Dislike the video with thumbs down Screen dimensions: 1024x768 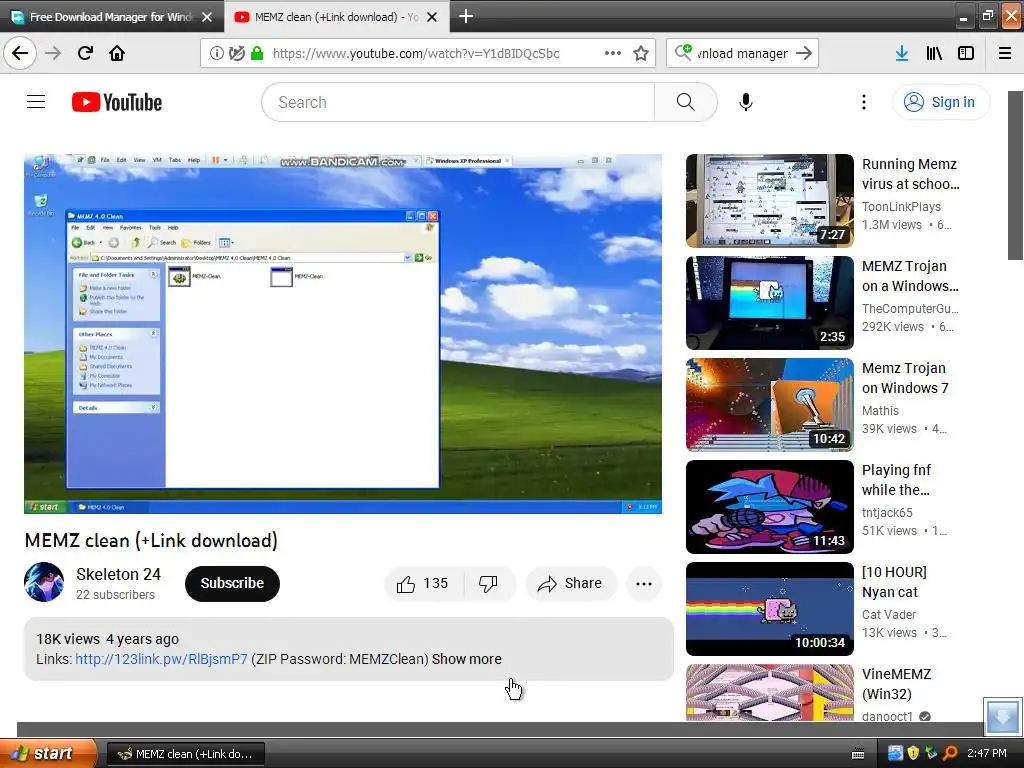[488, 583]
